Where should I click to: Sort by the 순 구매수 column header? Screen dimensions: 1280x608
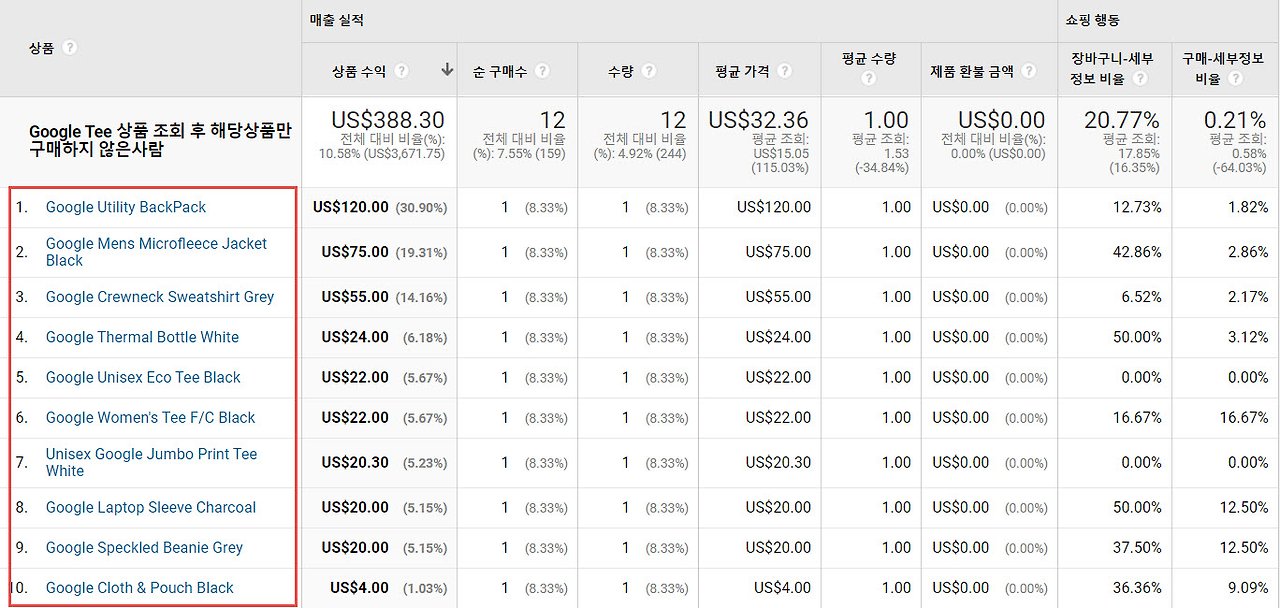501,71
